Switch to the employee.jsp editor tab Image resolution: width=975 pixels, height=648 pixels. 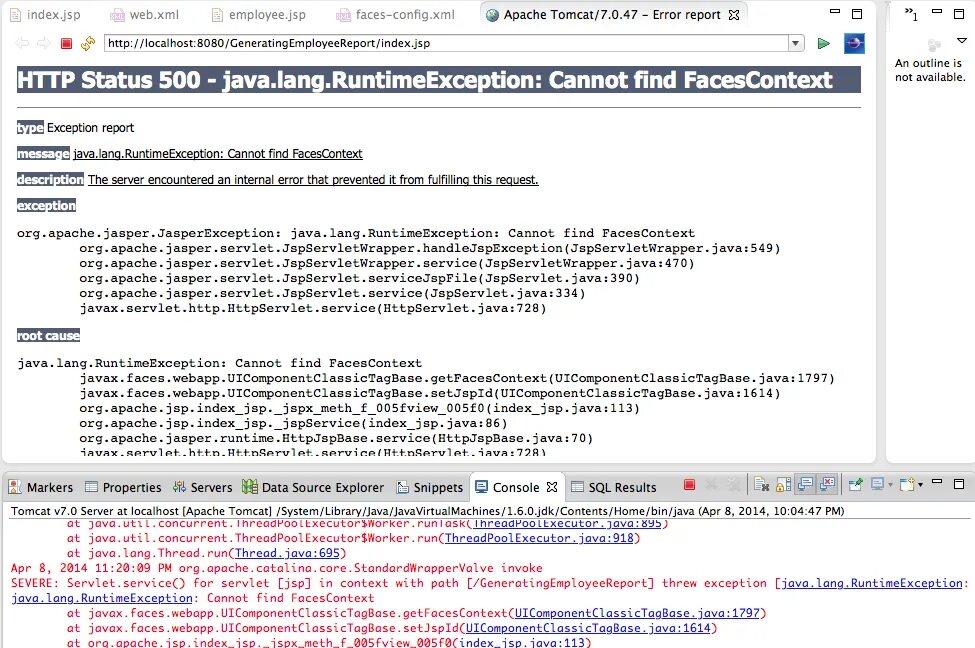click(259, 14)
